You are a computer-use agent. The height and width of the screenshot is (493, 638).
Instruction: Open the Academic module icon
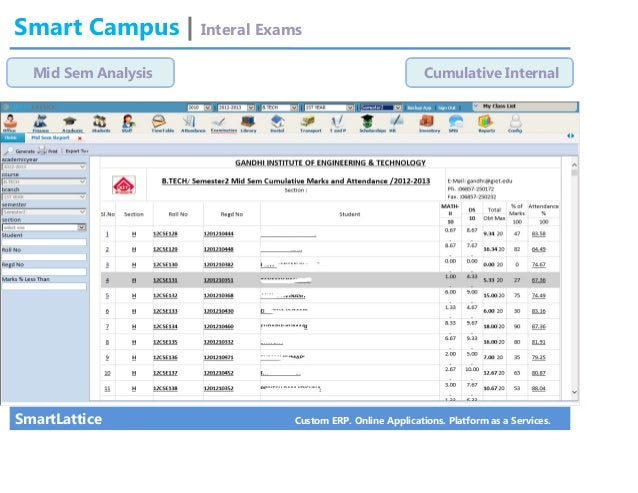pyautogui.click(x=72, y=123)
